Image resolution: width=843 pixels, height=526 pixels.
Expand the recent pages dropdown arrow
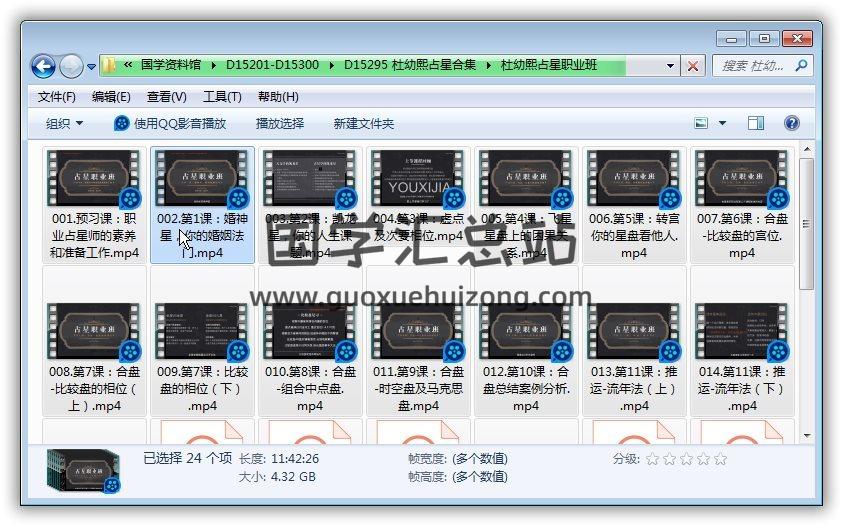(92, 67)
